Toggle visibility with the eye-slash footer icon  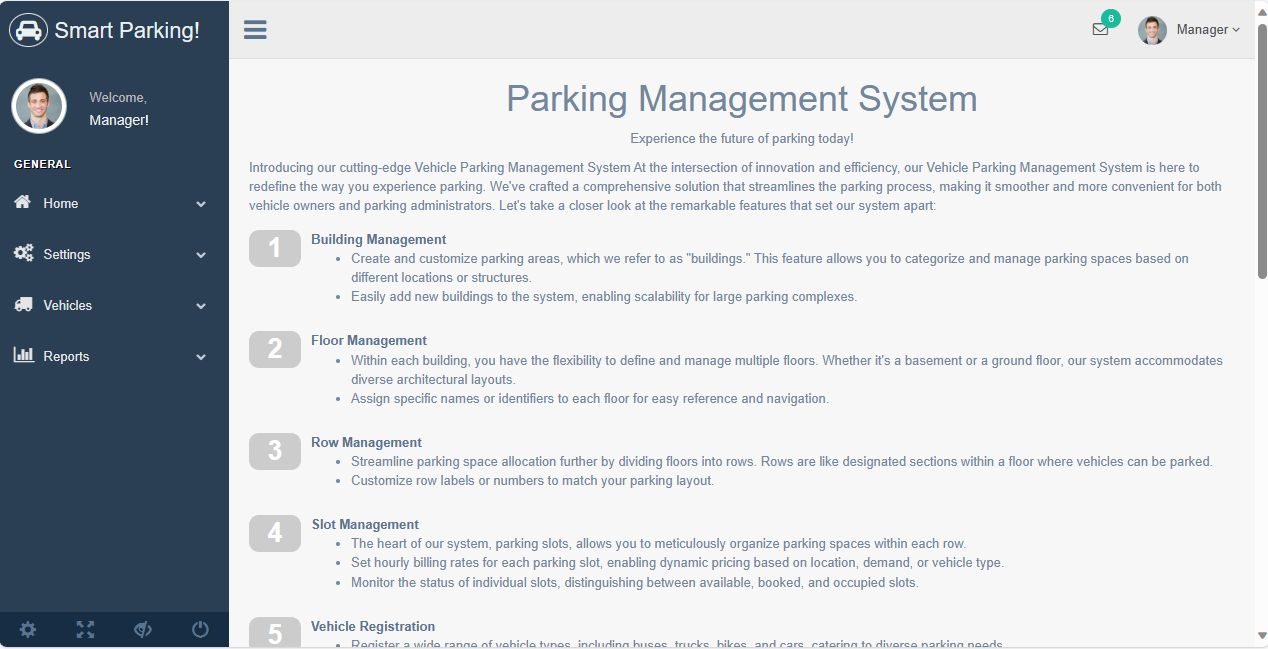142,629
